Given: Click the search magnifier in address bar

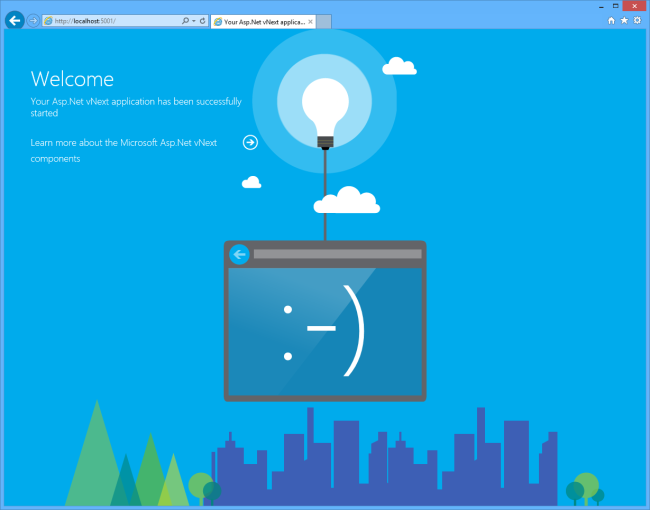Looking at the screenshot, I should 186,20.
